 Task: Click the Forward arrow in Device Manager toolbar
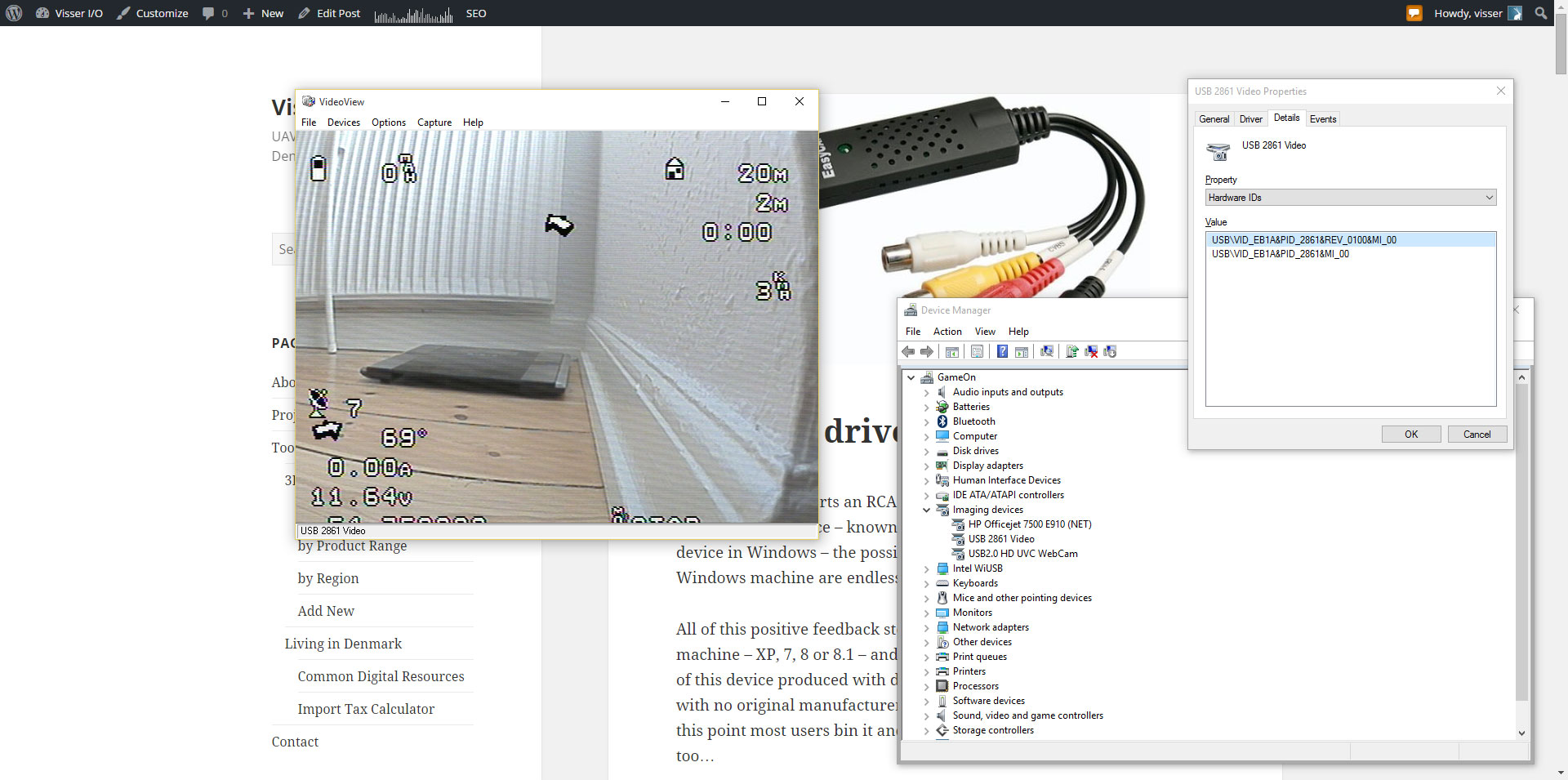927,351
